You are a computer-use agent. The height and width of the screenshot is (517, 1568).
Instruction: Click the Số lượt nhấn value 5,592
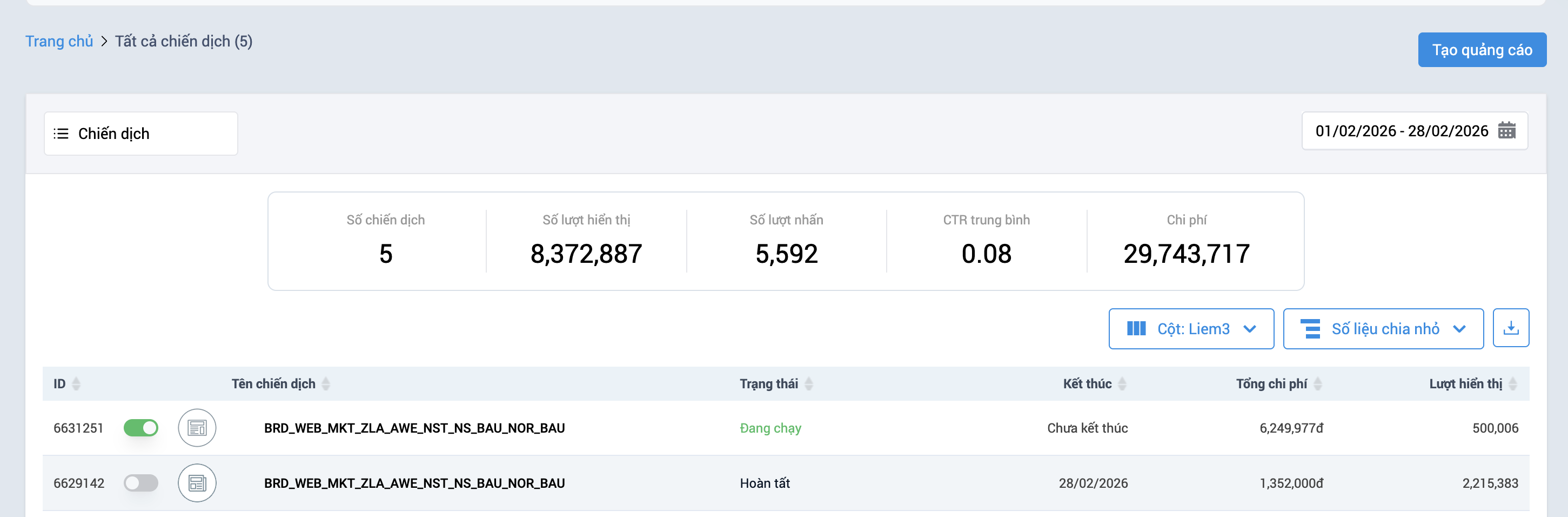(x=787, y=254)
